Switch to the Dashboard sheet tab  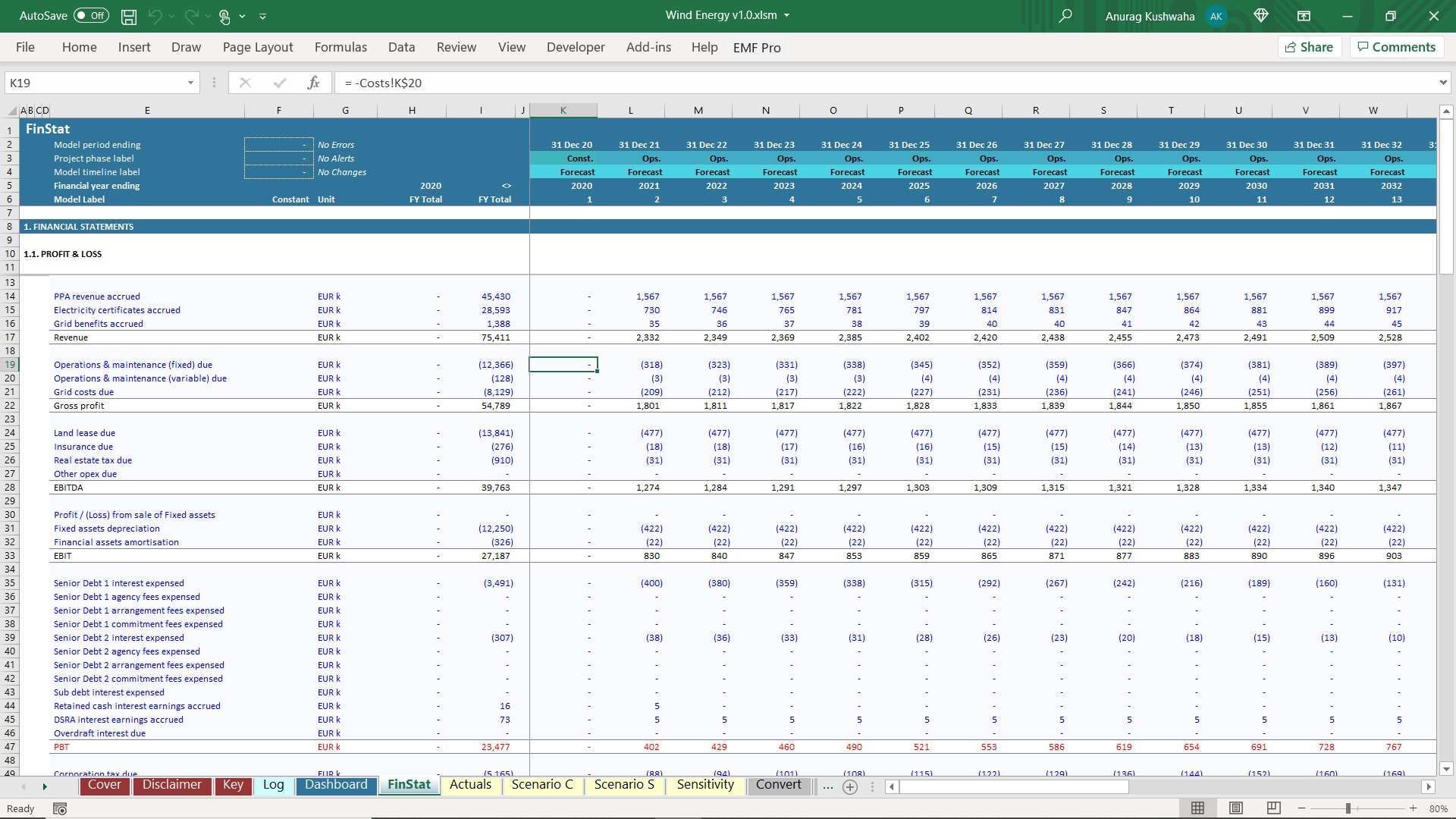pyautogui.click(x=336, y=785)
